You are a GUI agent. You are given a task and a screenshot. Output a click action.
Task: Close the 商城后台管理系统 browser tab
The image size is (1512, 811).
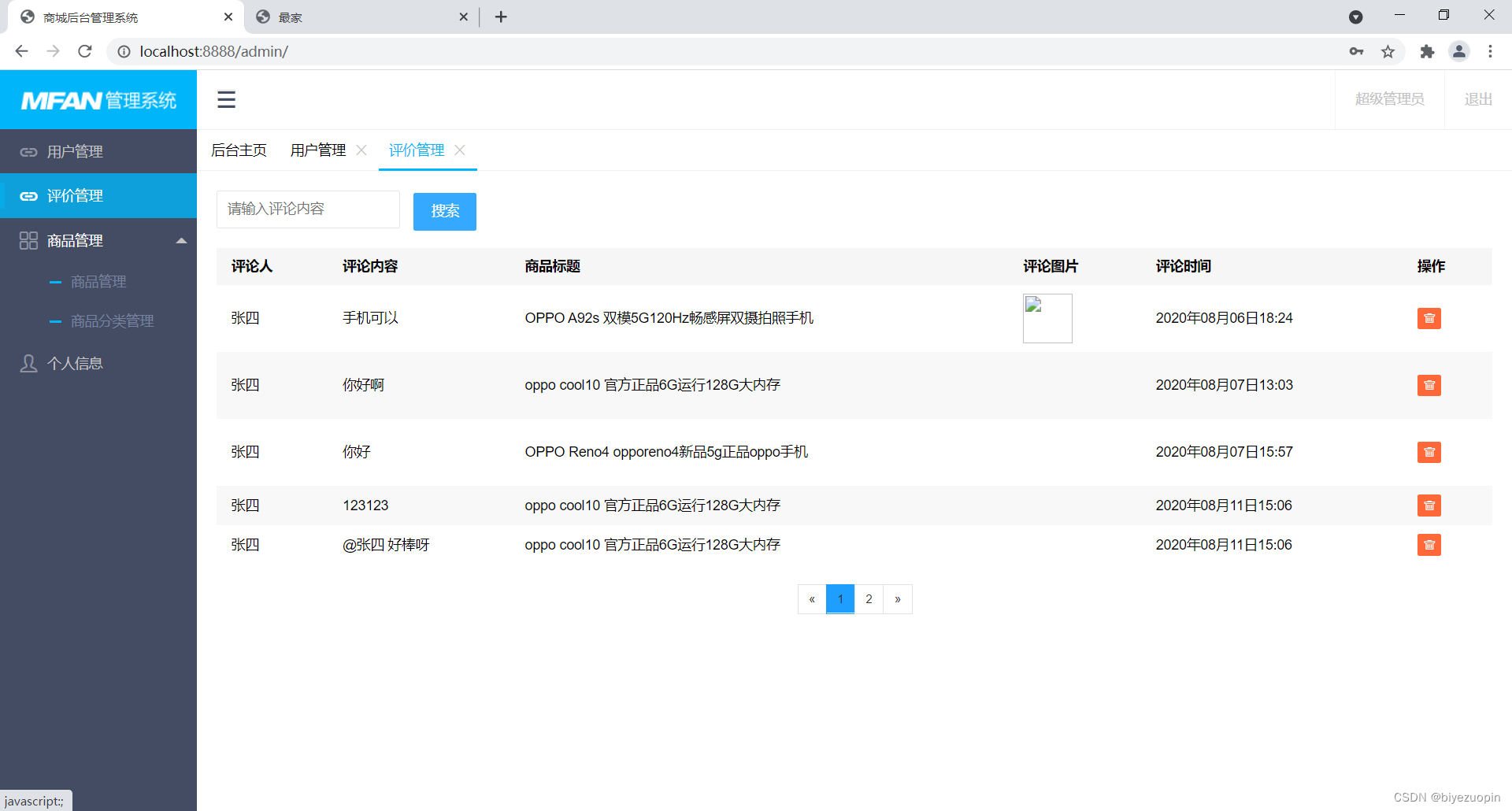click(228, 17)
